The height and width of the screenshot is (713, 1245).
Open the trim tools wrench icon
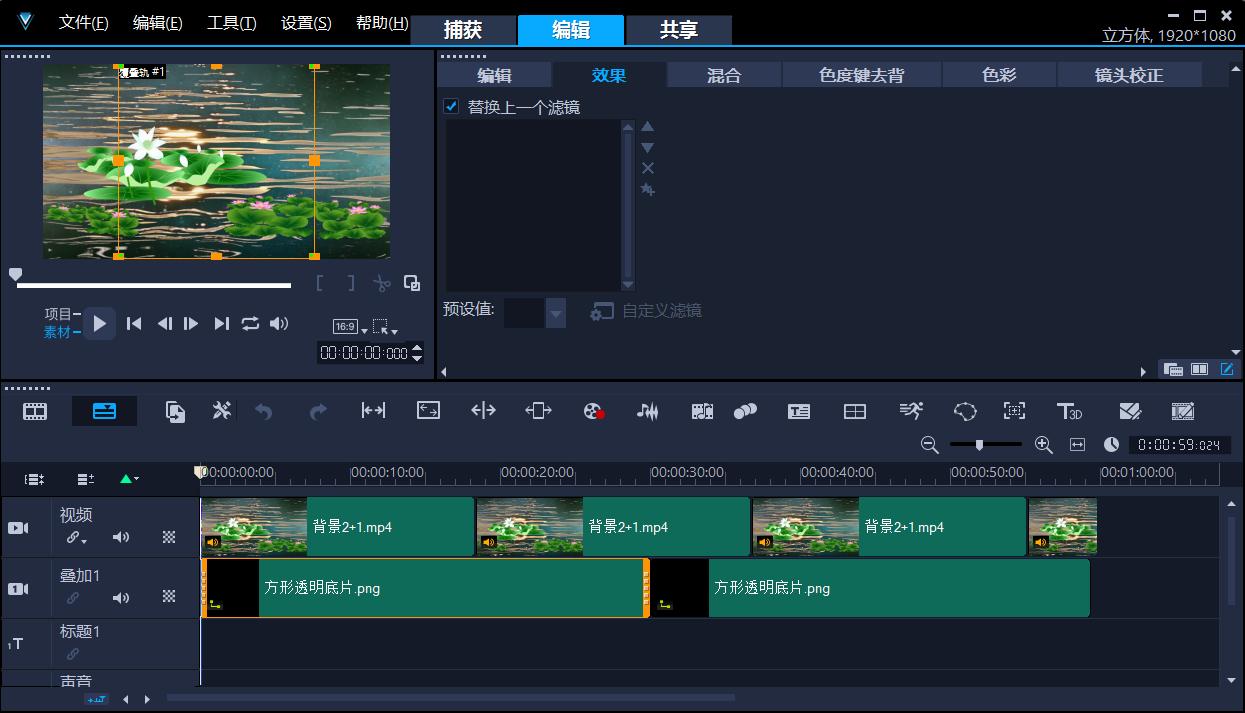click(x=221, y=411)
